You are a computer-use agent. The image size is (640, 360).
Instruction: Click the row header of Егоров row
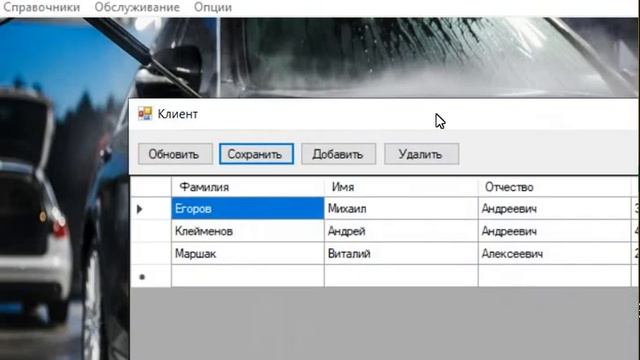pos(151,209)
